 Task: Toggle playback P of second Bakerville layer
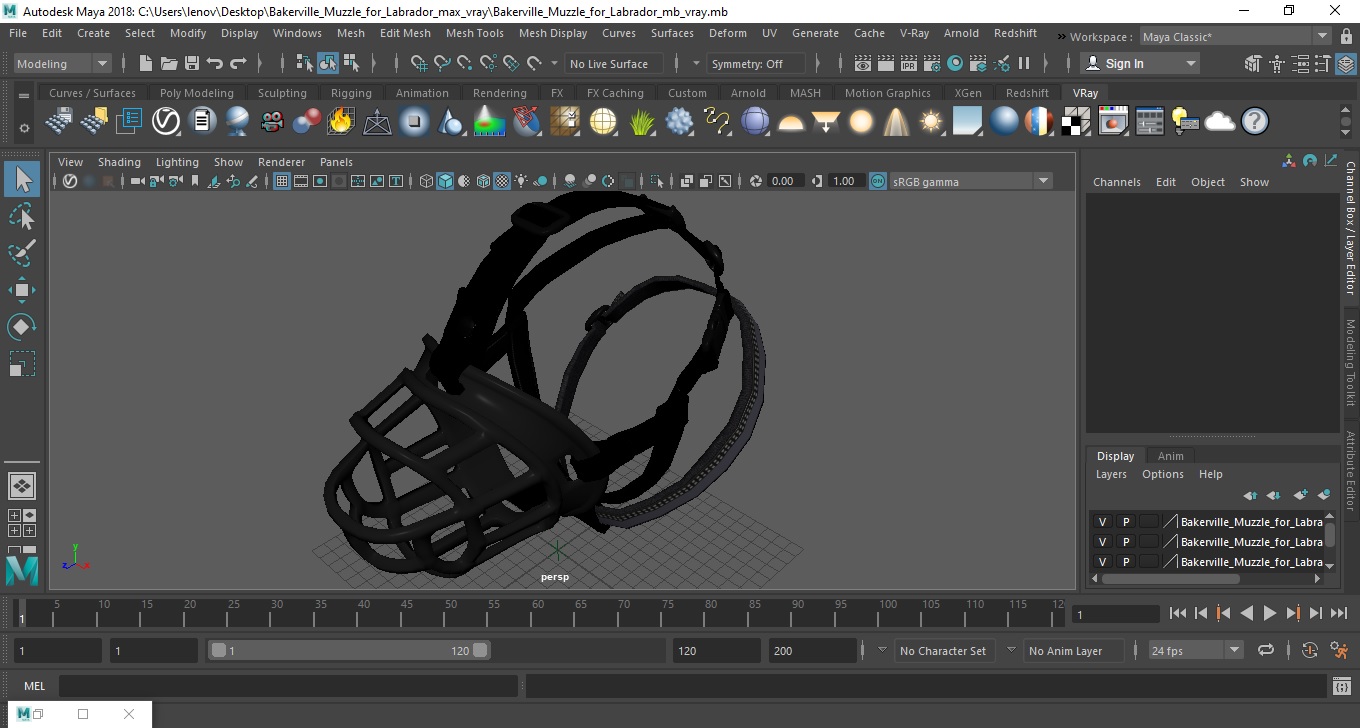(1125, 542)
